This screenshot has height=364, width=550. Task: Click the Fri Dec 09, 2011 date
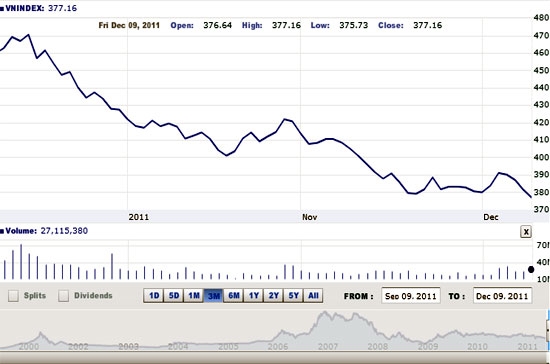129,25
